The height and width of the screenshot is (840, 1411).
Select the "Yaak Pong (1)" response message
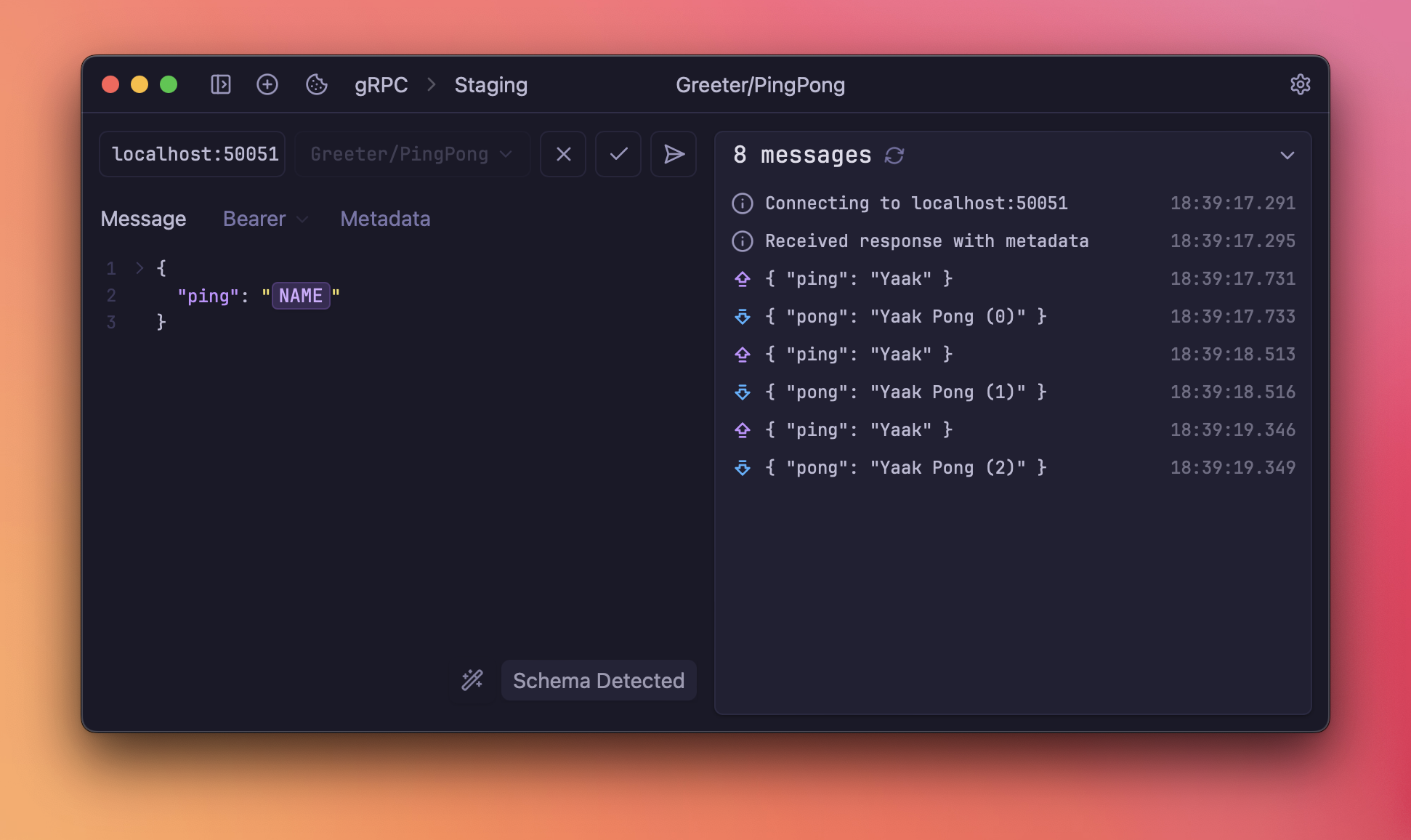click(905, 392)
